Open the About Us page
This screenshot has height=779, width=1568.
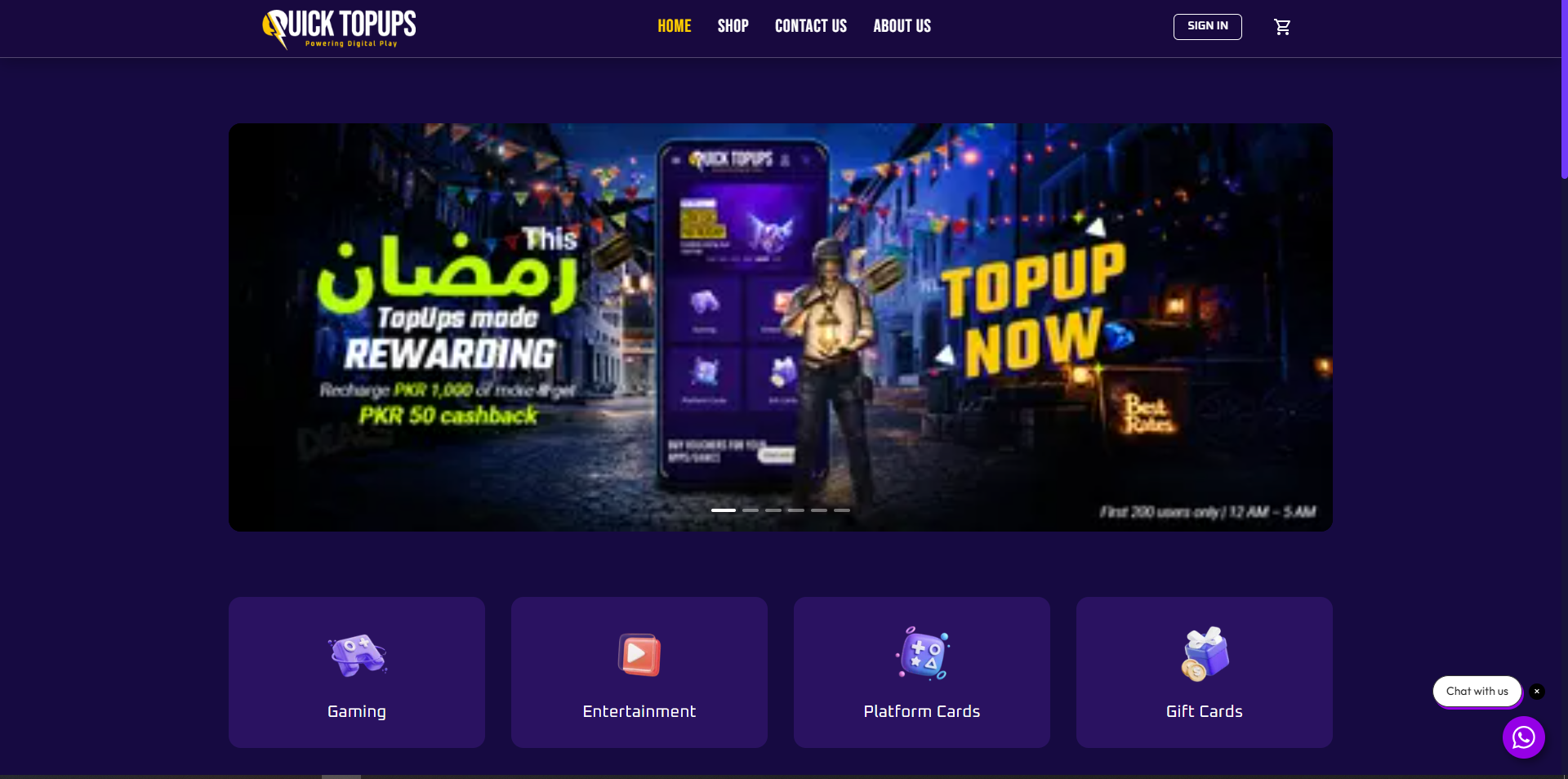[902, 26]
